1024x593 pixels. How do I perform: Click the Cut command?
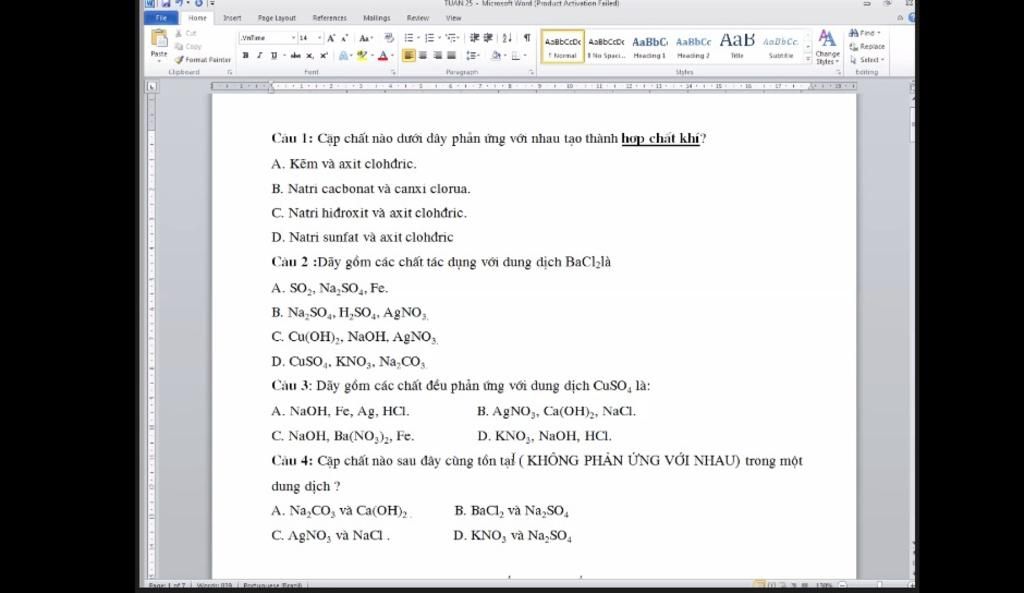(185, 33)
